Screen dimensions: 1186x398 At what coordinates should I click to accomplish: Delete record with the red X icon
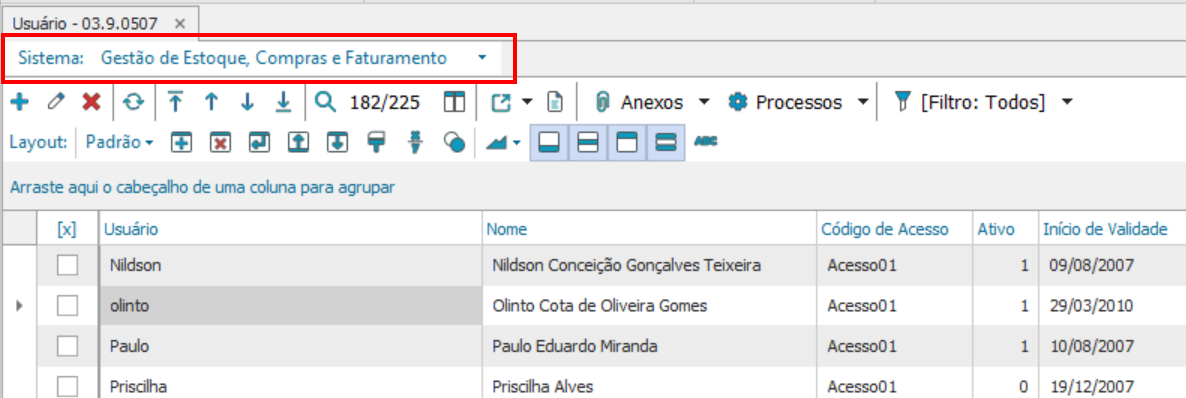pos(92,102)
